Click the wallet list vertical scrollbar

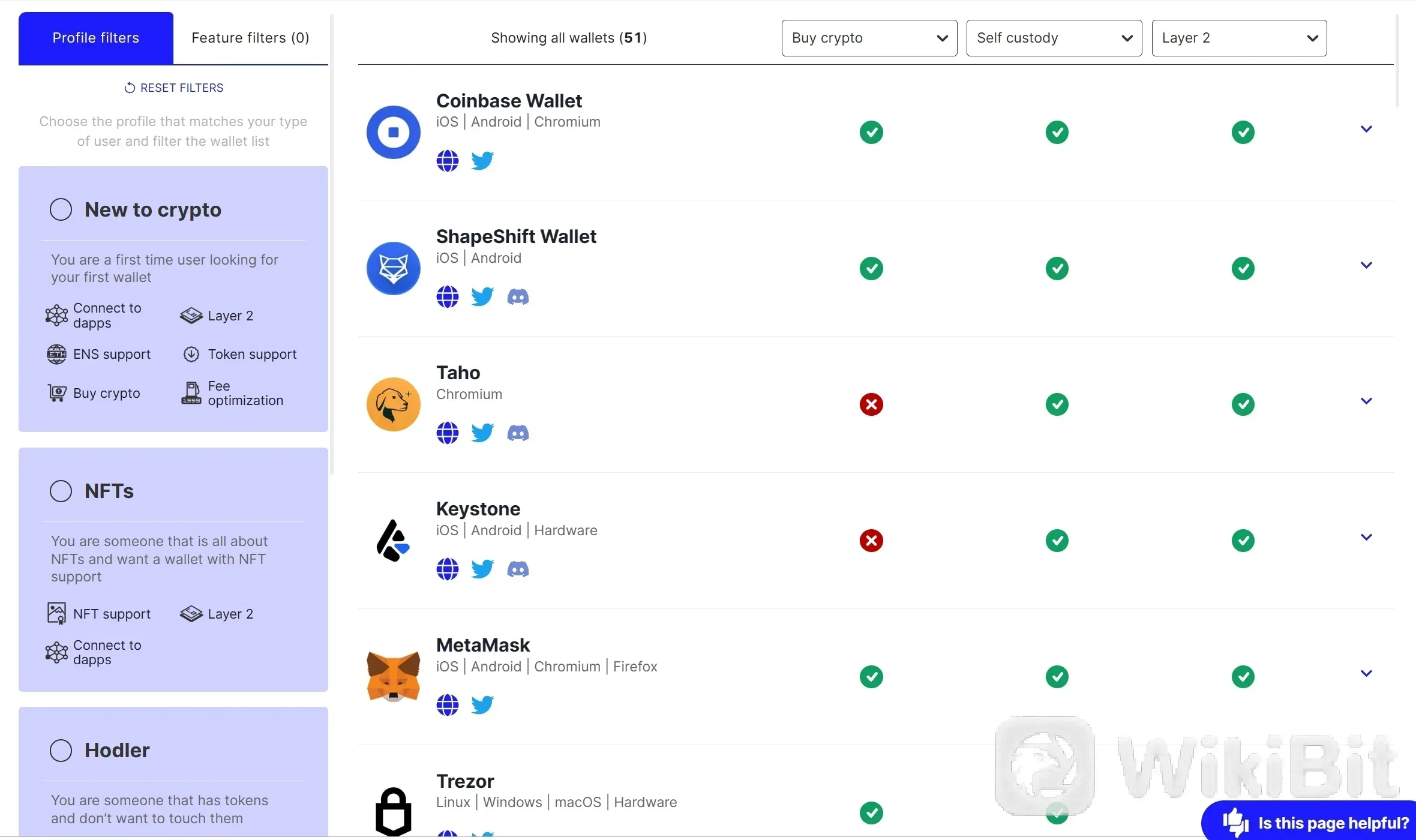[1397, 60]
